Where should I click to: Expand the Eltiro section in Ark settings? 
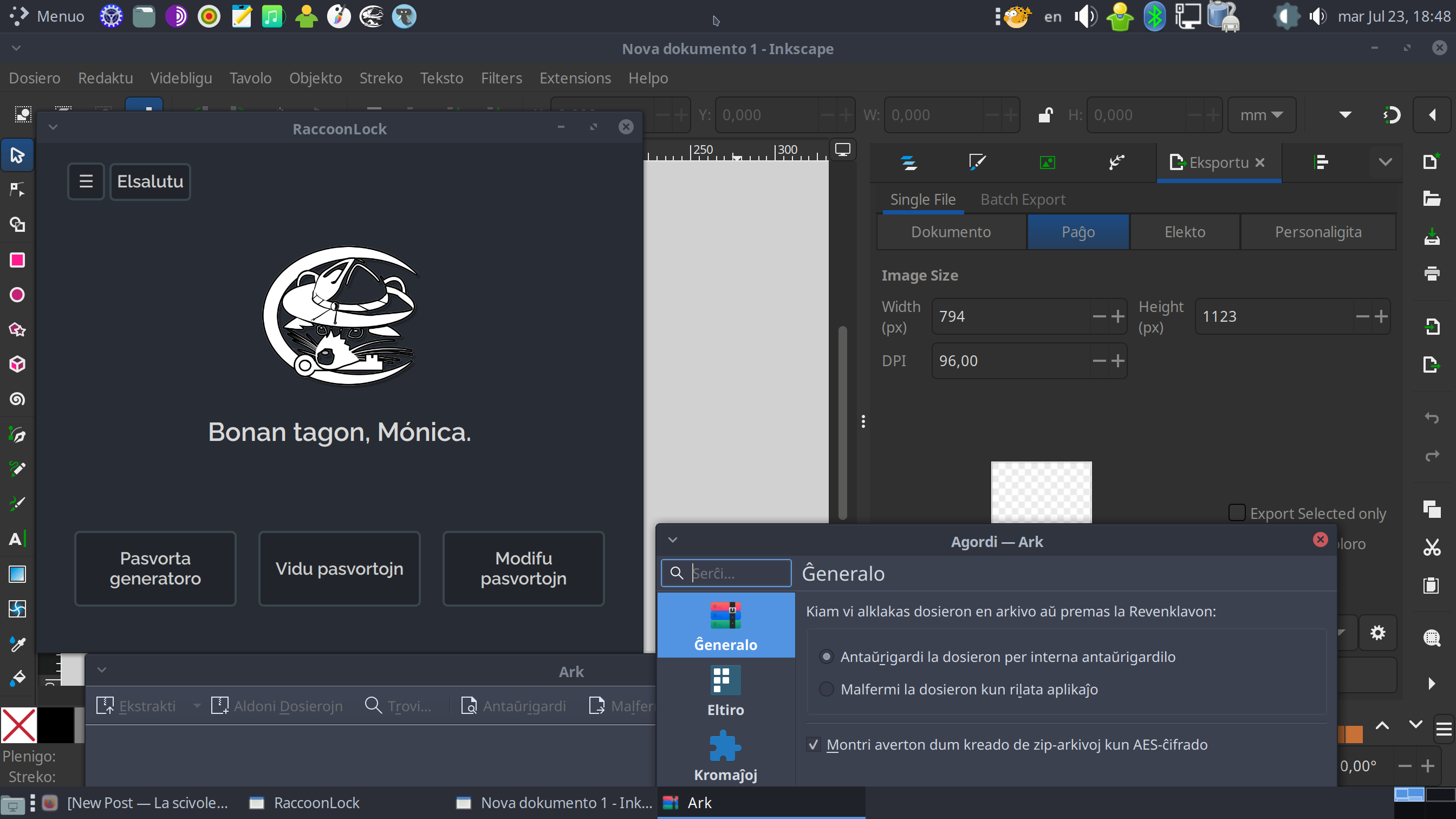pos(724,692)
